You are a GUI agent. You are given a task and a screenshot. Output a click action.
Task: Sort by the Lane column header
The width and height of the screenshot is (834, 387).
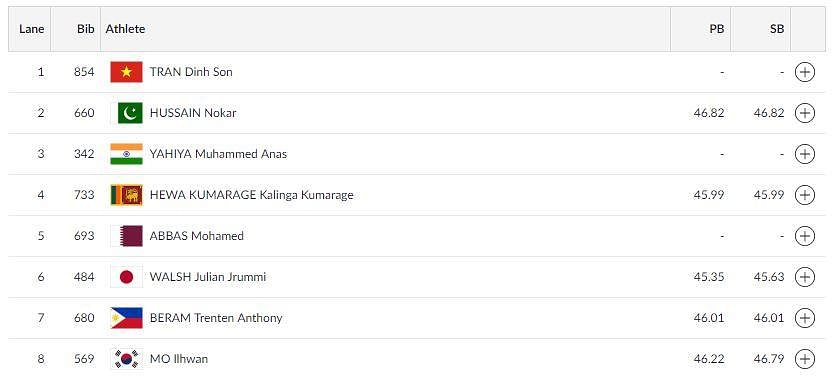point(29,29)
